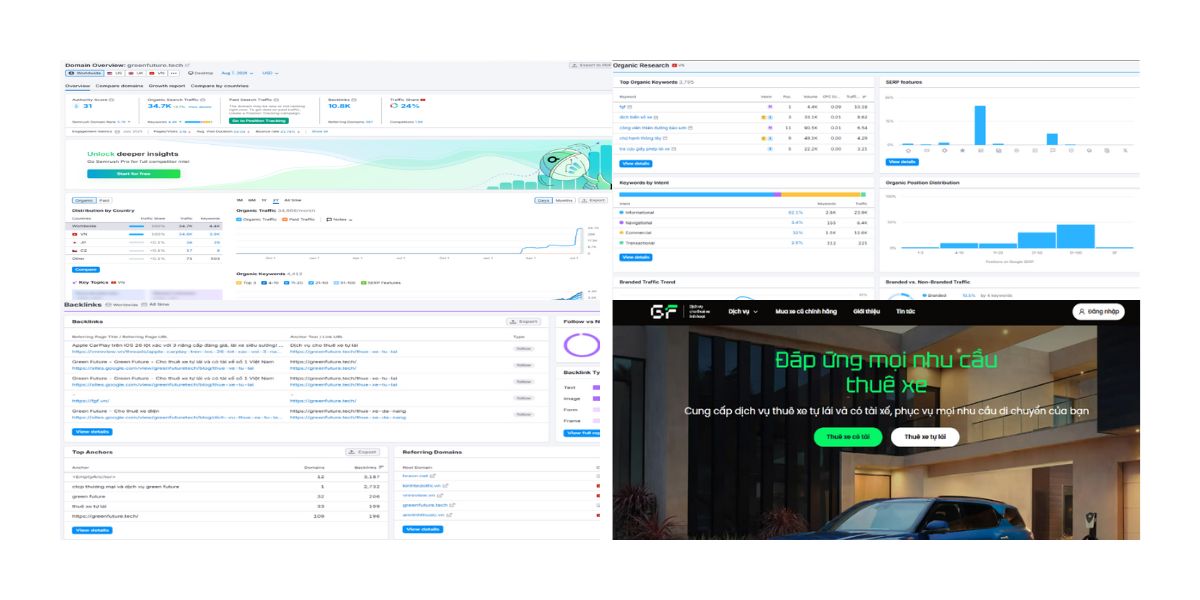Click Engagement metrics info icon
The width and height of the screenshot is (1200, 600).
point(116,130)
